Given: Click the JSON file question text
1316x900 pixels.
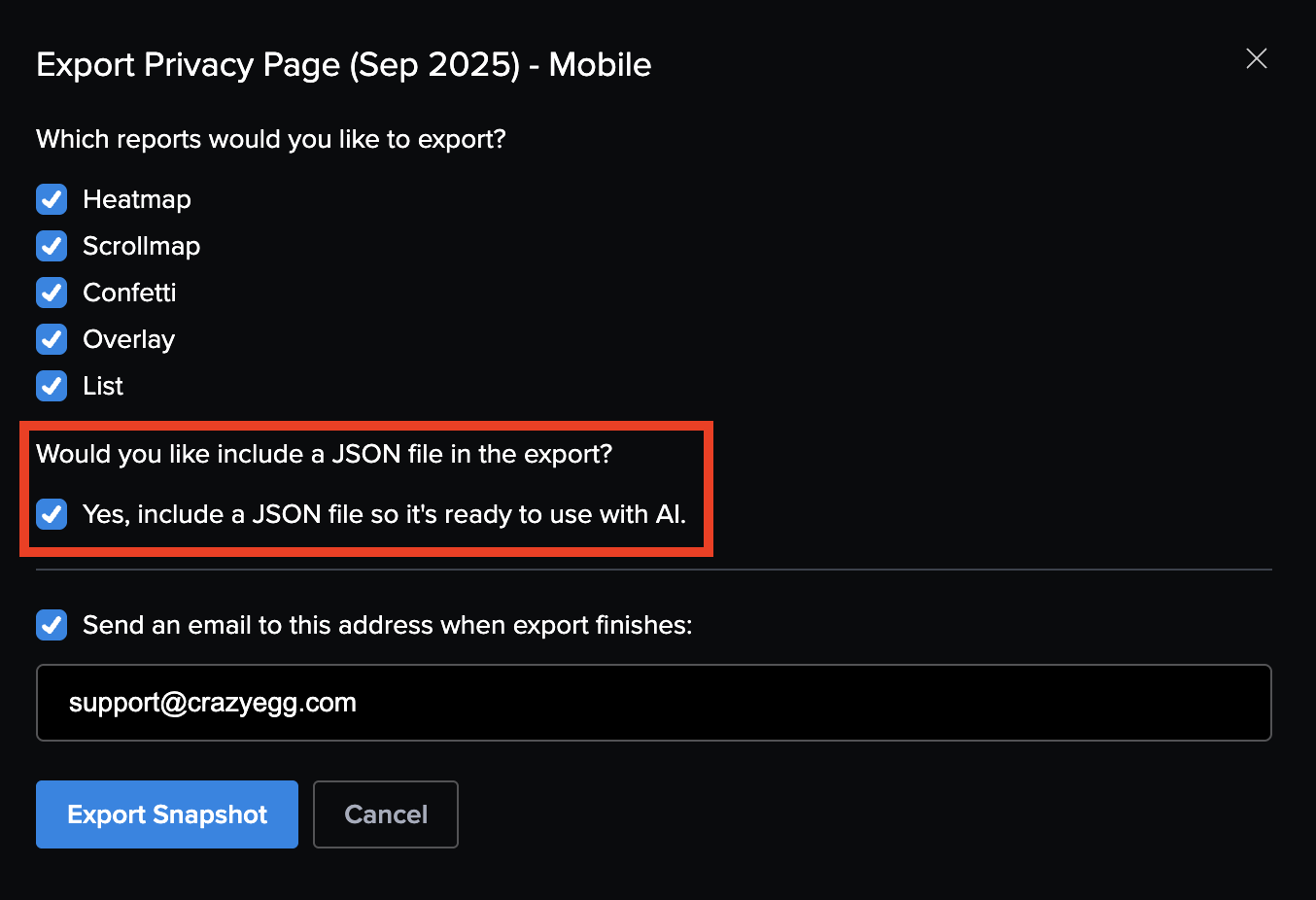Looking at the screenshot, I should (x=323, y=453).
